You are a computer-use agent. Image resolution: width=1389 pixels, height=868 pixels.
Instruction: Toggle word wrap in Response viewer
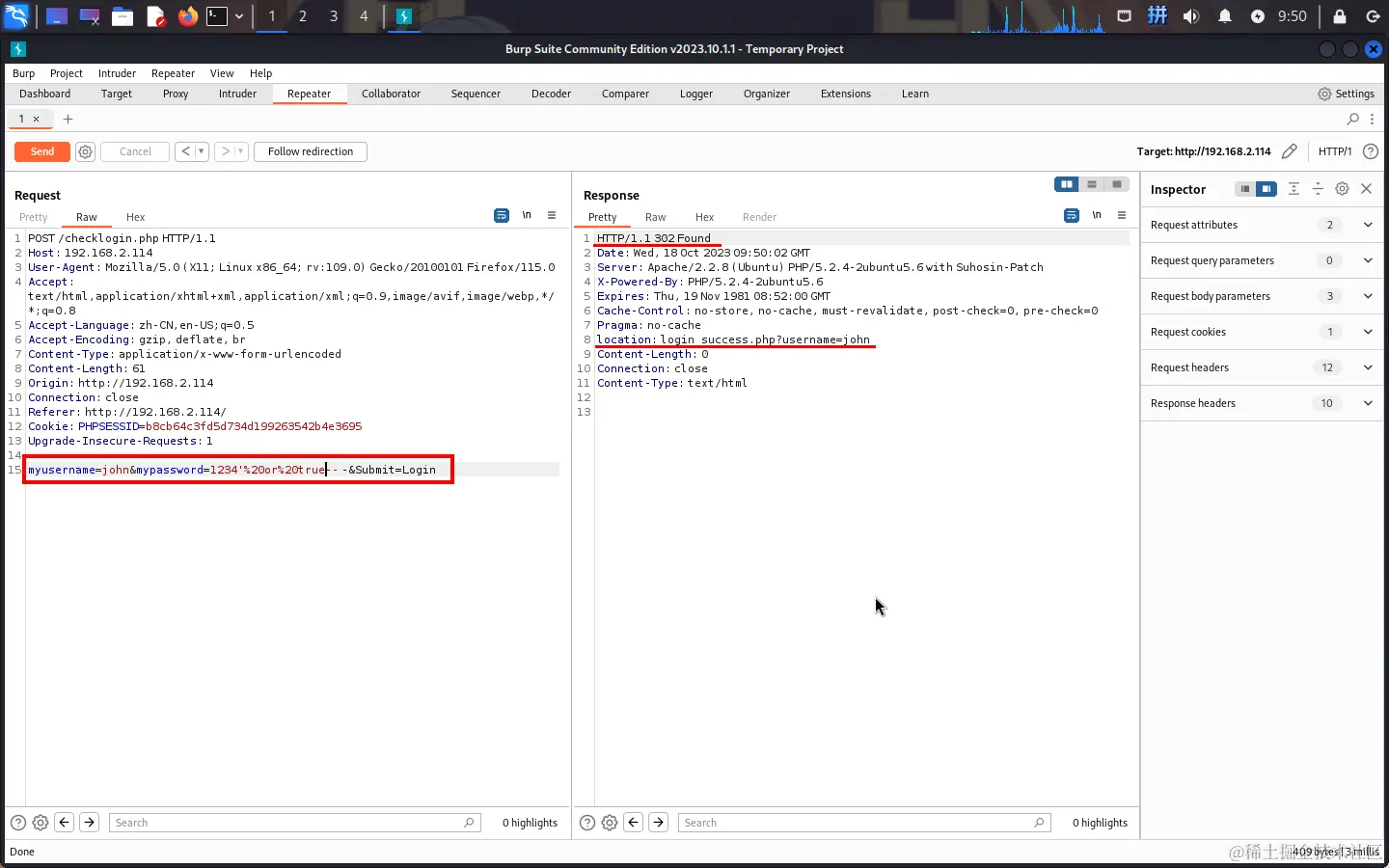pyautogui.click(x=1072, y=215)
